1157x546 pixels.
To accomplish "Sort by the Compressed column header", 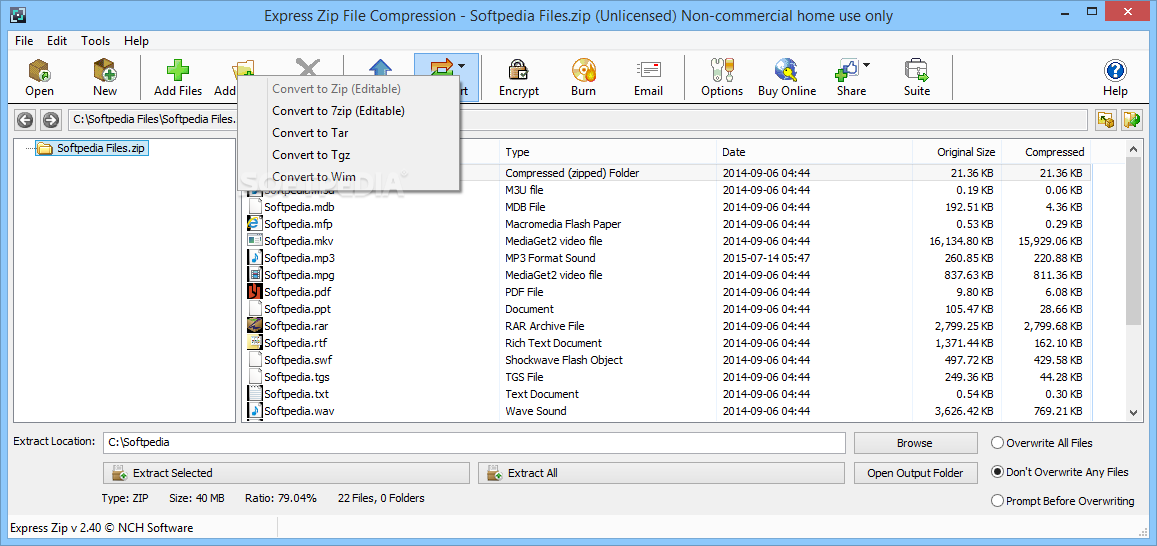I will pyautogui.click(x=1046, y=152).
